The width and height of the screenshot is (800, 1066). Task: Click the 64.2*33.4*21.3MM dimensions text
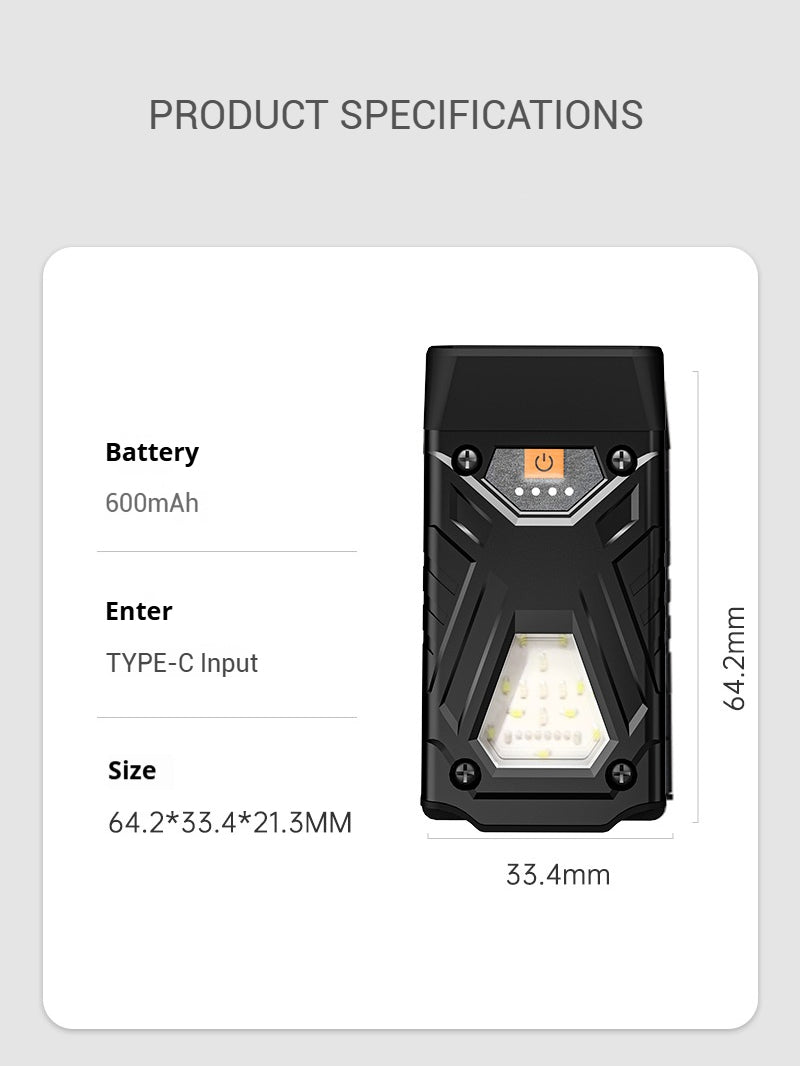[230, 823]
